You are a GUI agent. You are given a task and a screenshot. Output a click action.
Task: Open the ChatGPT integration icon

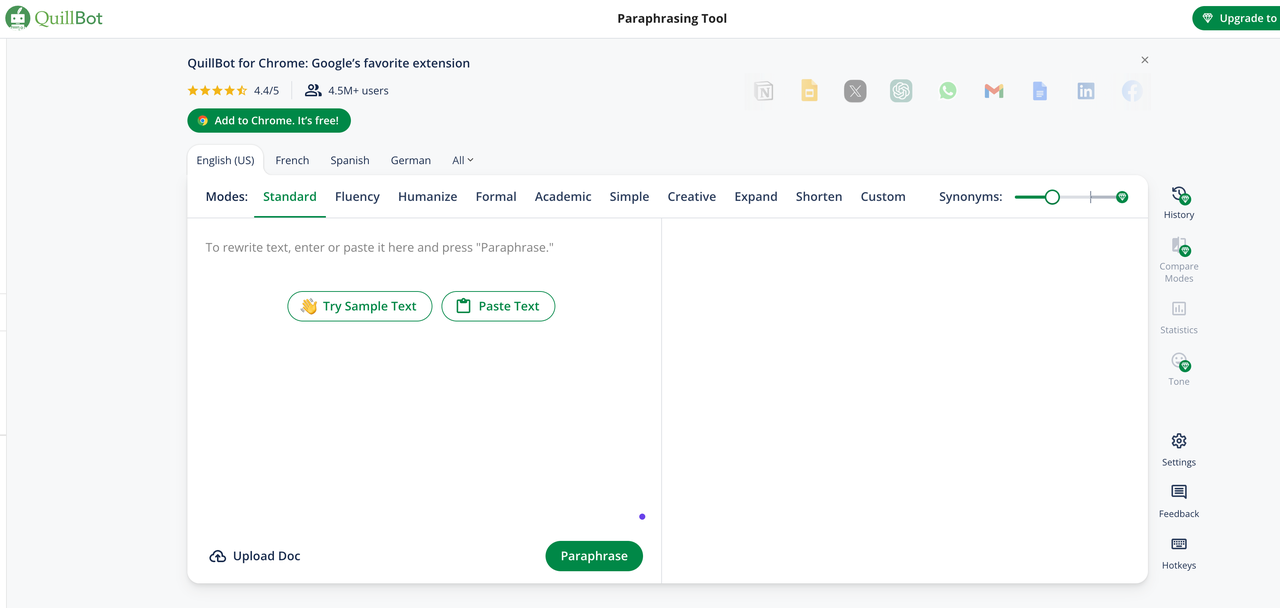click(901, 91)
